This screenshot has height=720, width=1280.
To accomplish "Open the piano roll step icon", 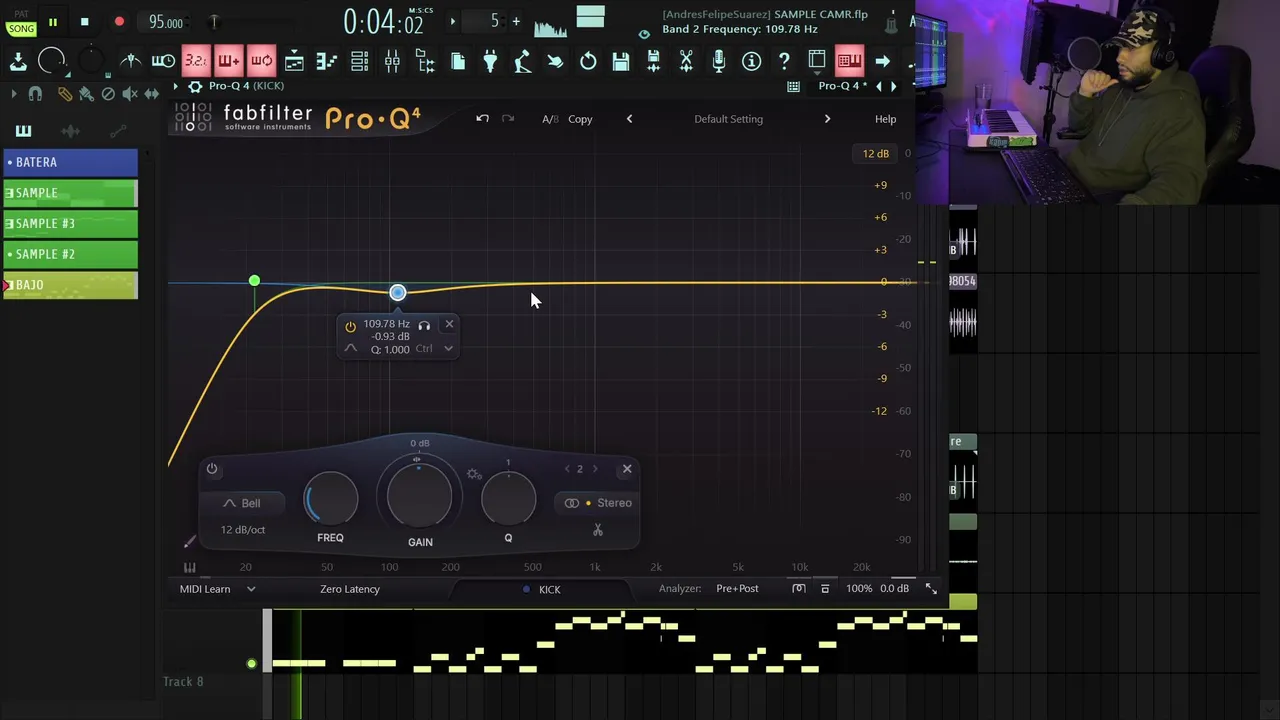I will 327,61.
